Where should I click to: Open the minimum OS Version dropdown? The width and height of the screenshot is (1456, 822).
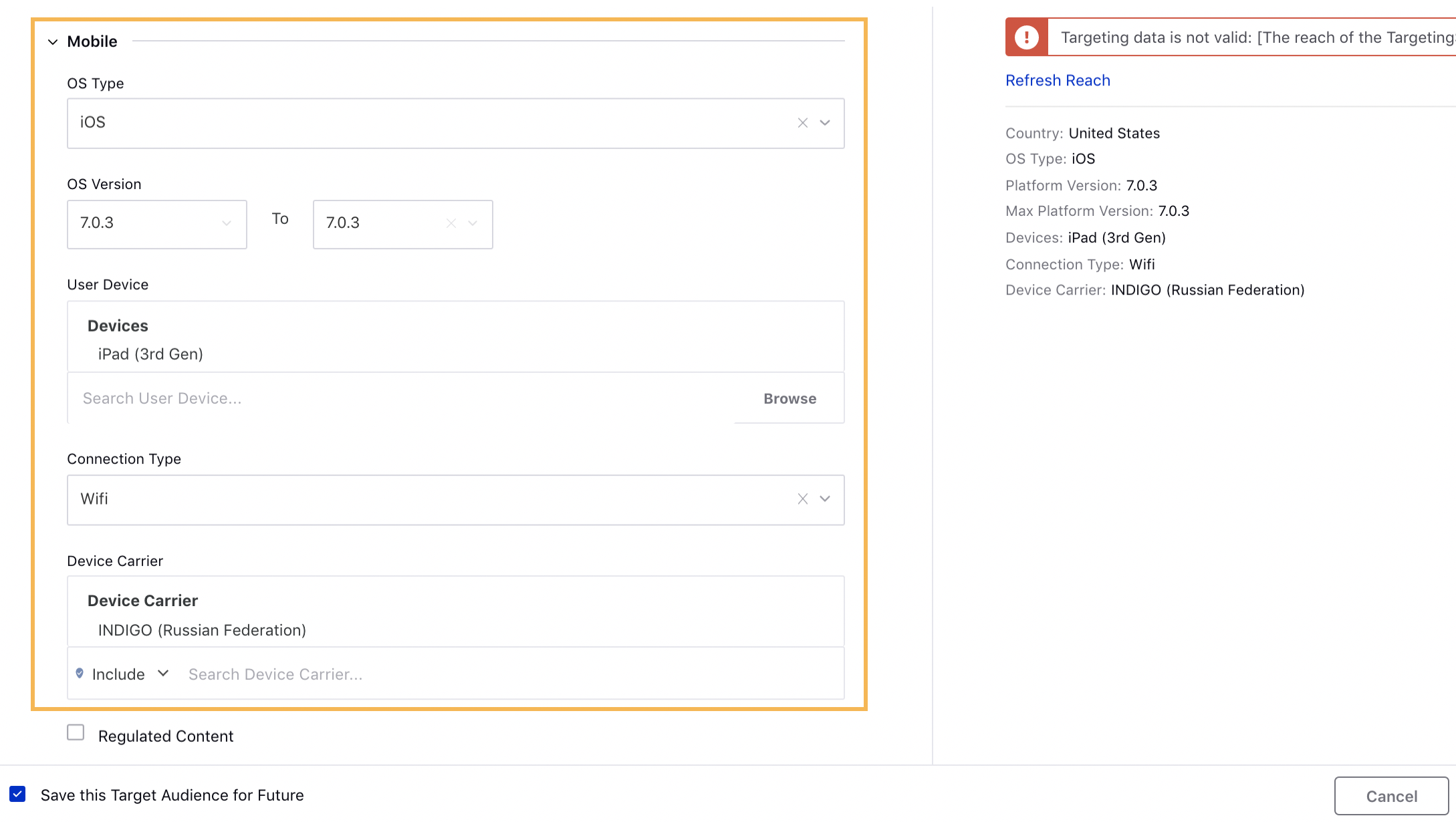point(226,225)
